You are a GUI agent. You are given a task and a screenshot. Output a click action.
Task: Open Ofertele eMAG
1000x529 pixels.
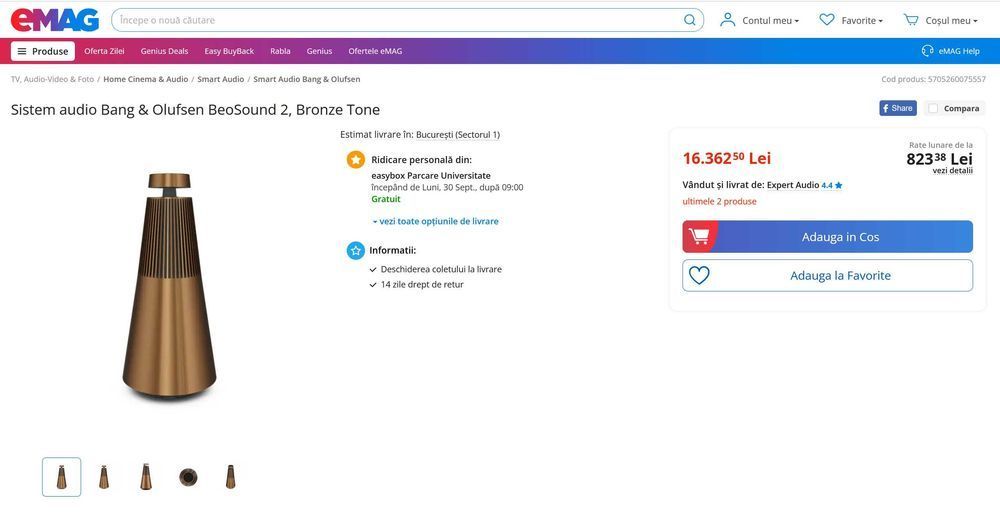[375, 51]
